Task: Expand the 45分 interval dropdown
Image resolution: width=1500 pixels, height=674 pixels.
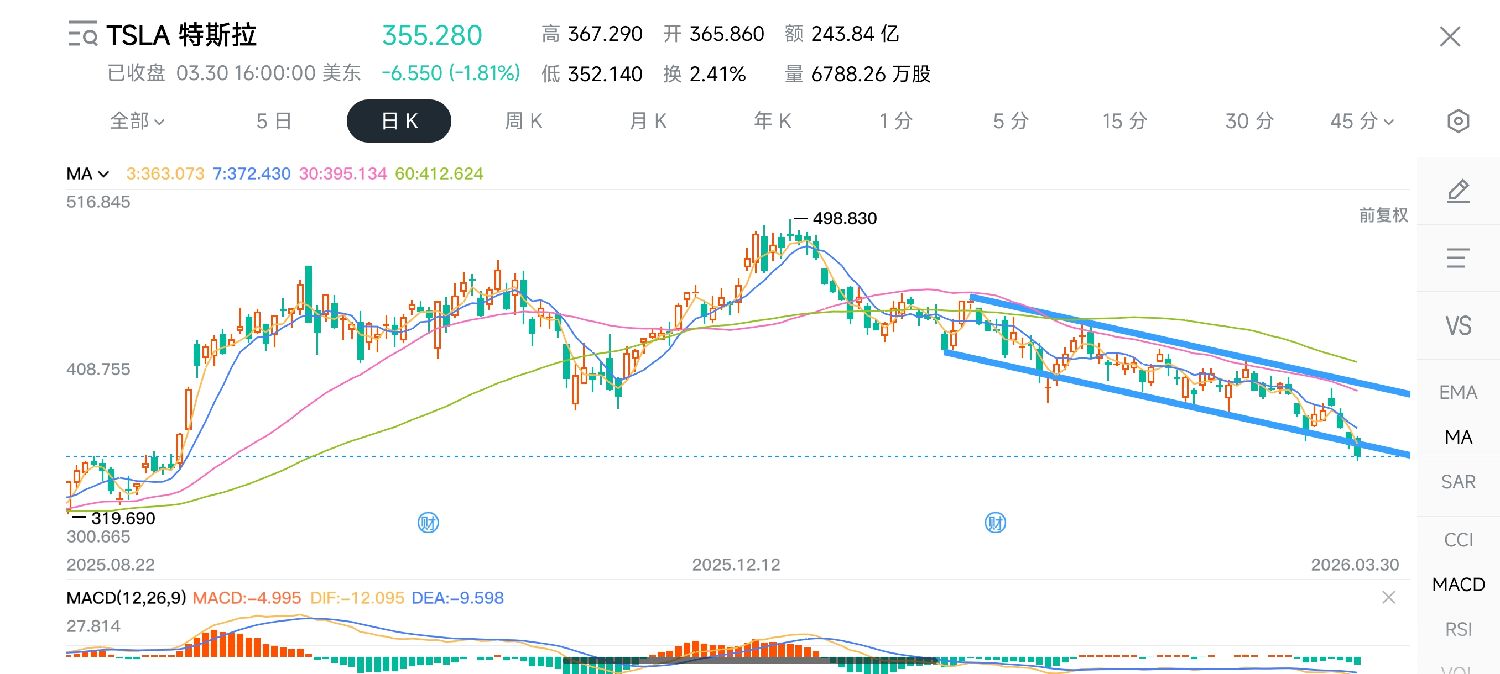Action: 1361,121
